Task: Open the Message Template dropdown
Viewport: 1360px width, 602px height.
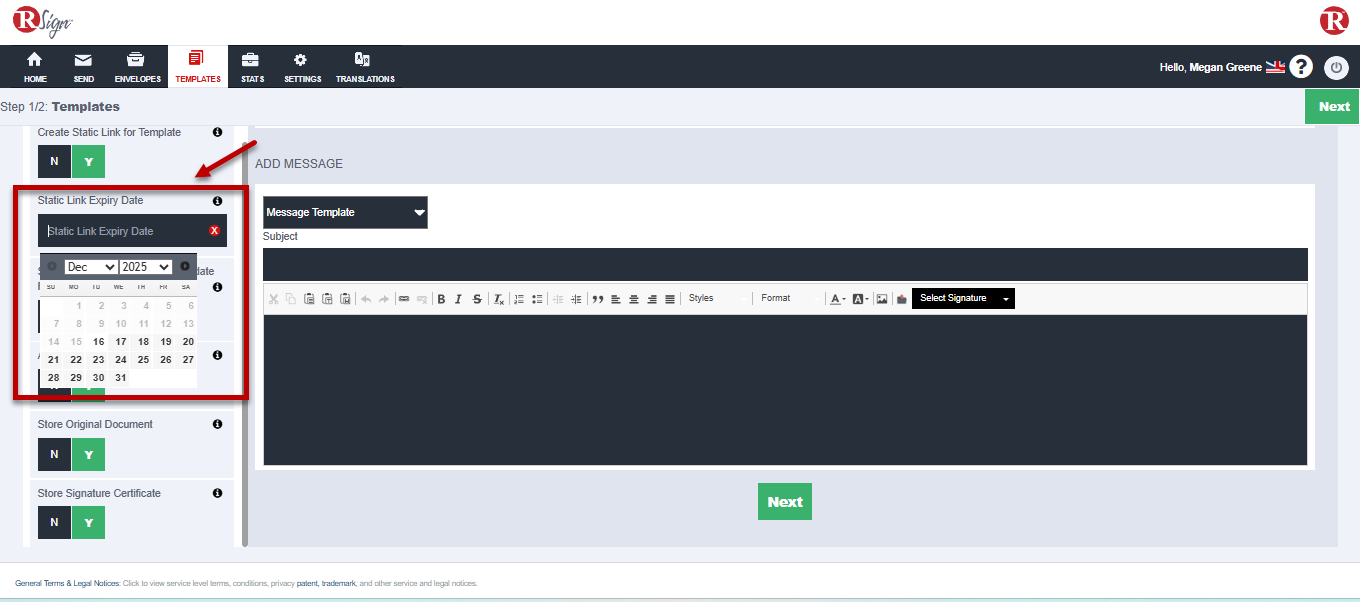Action: pos(345,212)
